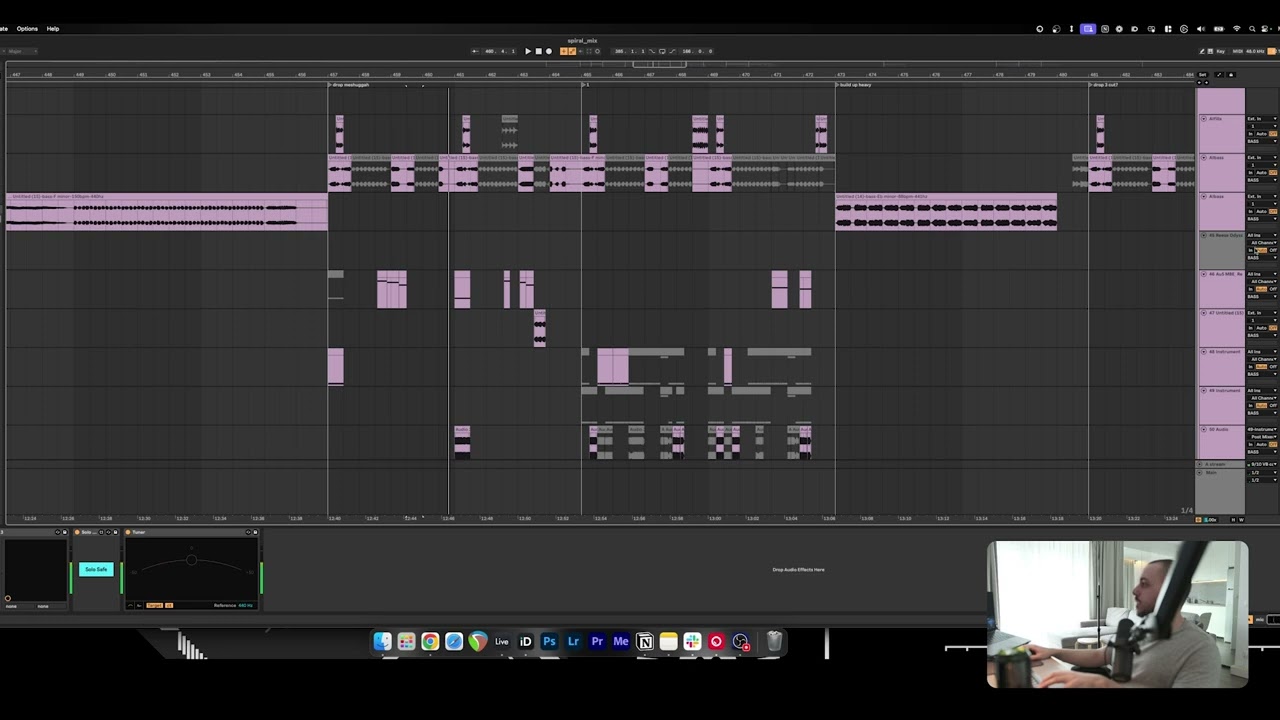Screen dimensions: 1280x720
Task: Unfold the 50 Audio track
Action: [1203, 430]
